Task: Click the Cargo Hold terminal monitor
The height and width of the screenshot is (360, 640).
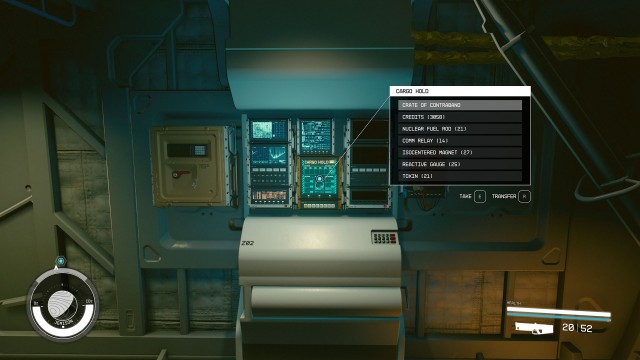Action: point(320,182)
